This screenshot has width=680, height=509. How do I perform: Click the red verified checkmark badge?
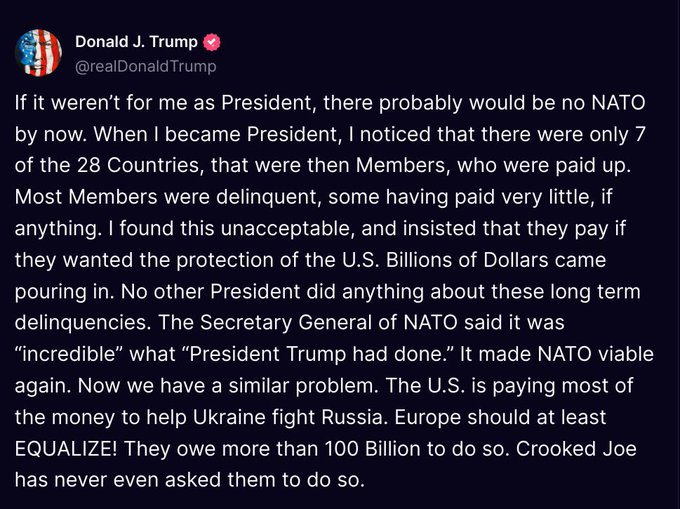(212, 42)
